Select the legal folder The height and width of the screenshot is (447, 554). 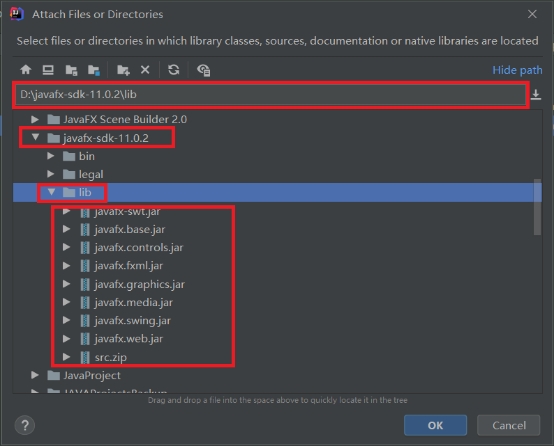tap(91, 175)
